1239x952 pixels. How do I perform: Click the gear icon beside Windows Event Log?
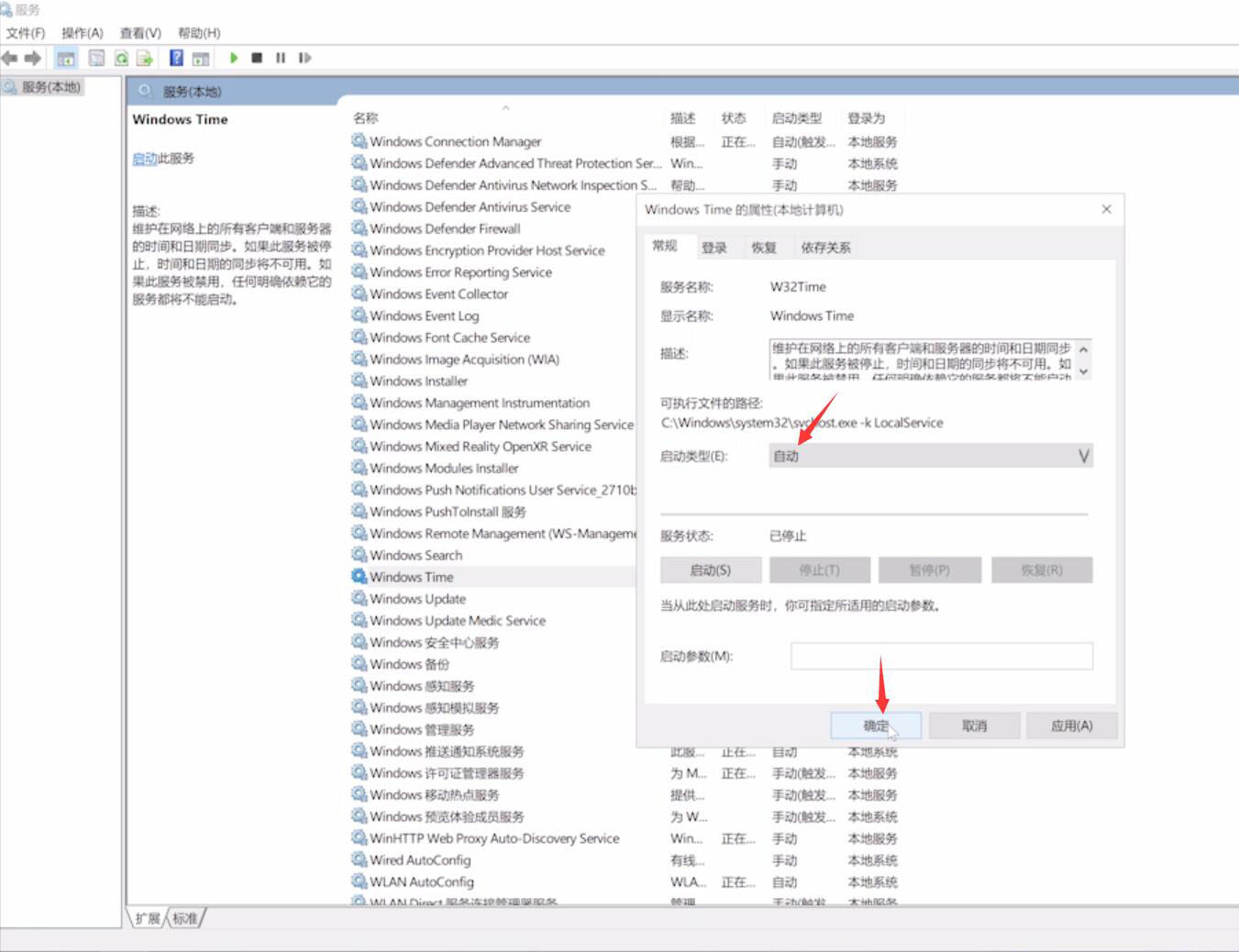click(360, 315)
